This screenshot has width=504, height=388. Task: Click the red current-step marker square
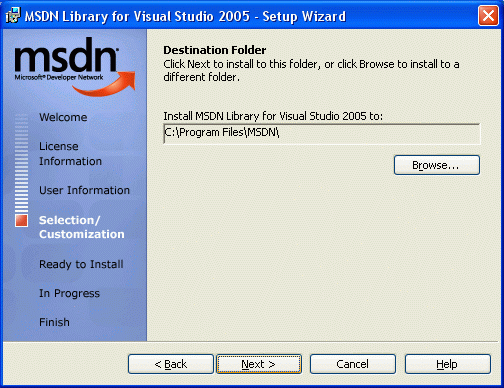21,220
